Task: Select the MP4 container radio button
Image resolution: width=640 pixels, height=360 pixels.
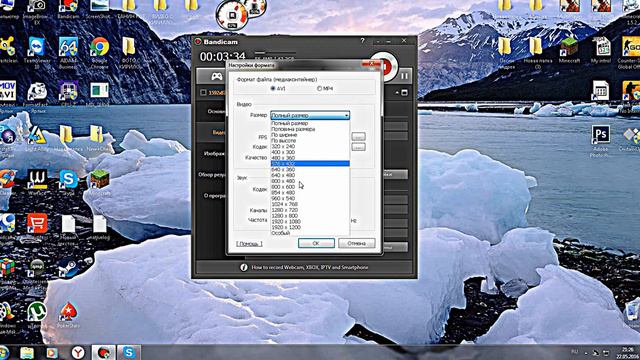Action: tap(320, 88)
